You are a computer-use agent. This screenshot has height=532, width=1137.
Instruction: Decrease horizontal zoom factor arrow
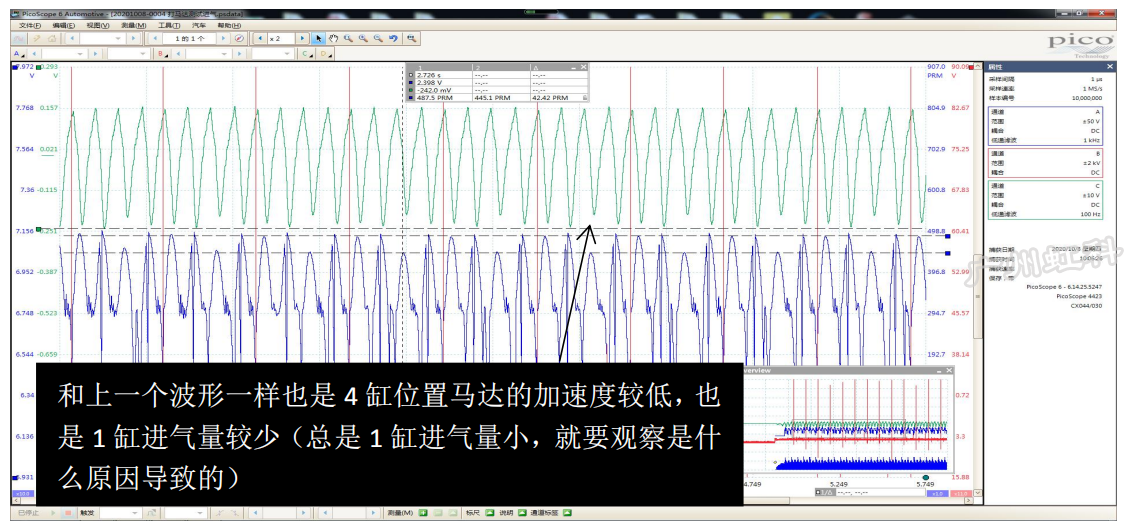[260, 38]
